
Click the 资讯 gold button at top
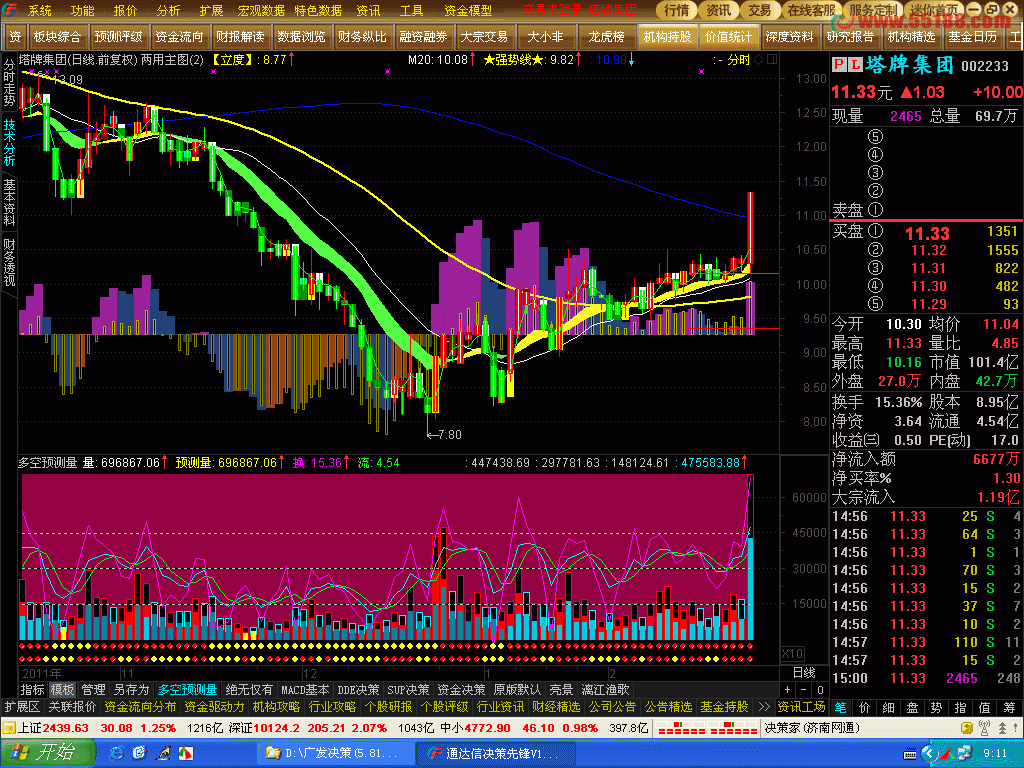718,10
